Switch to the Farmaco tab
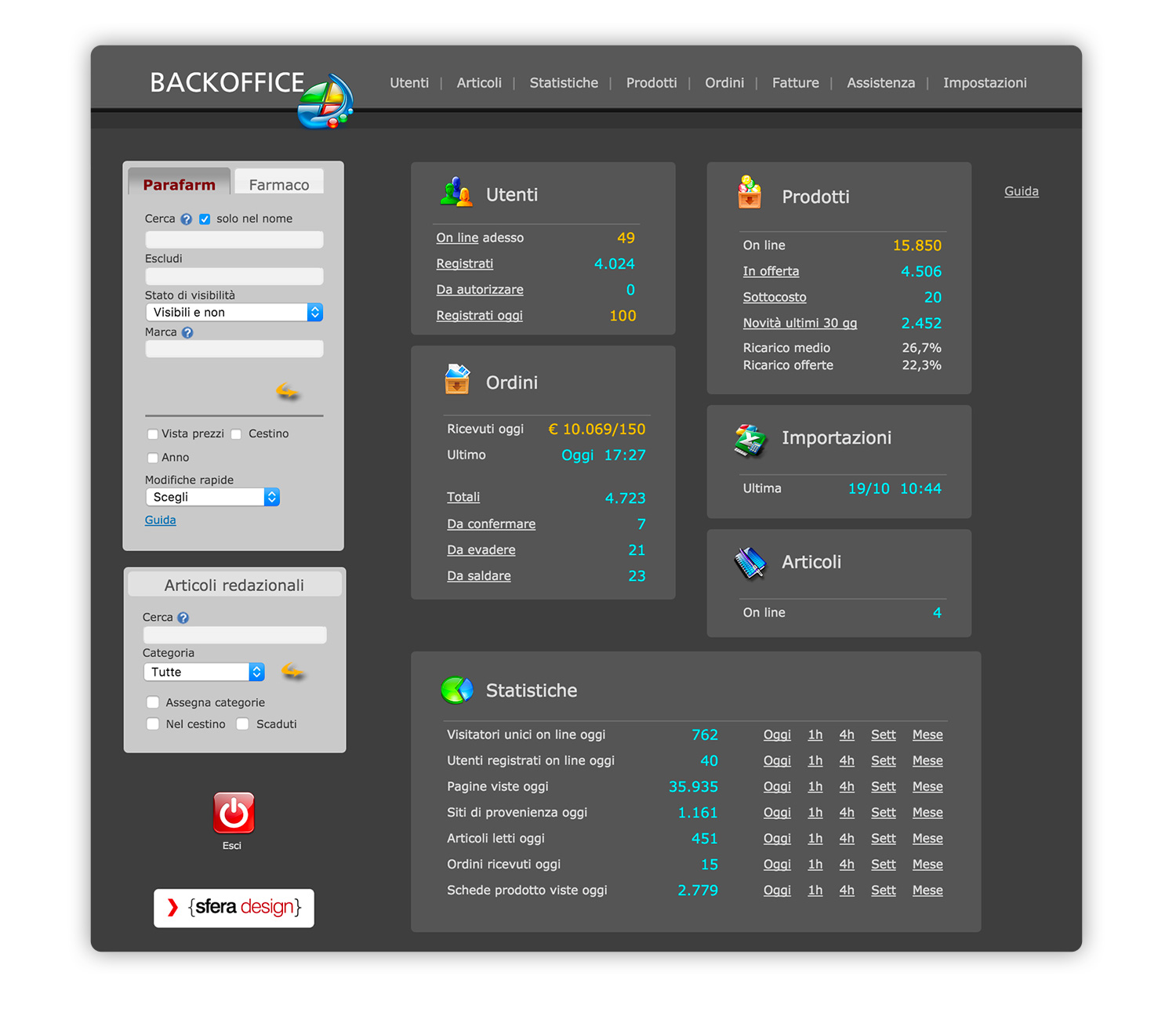Image resolution: width=1176 pixels, height=1019 pixels. click(x=279, y=183)
